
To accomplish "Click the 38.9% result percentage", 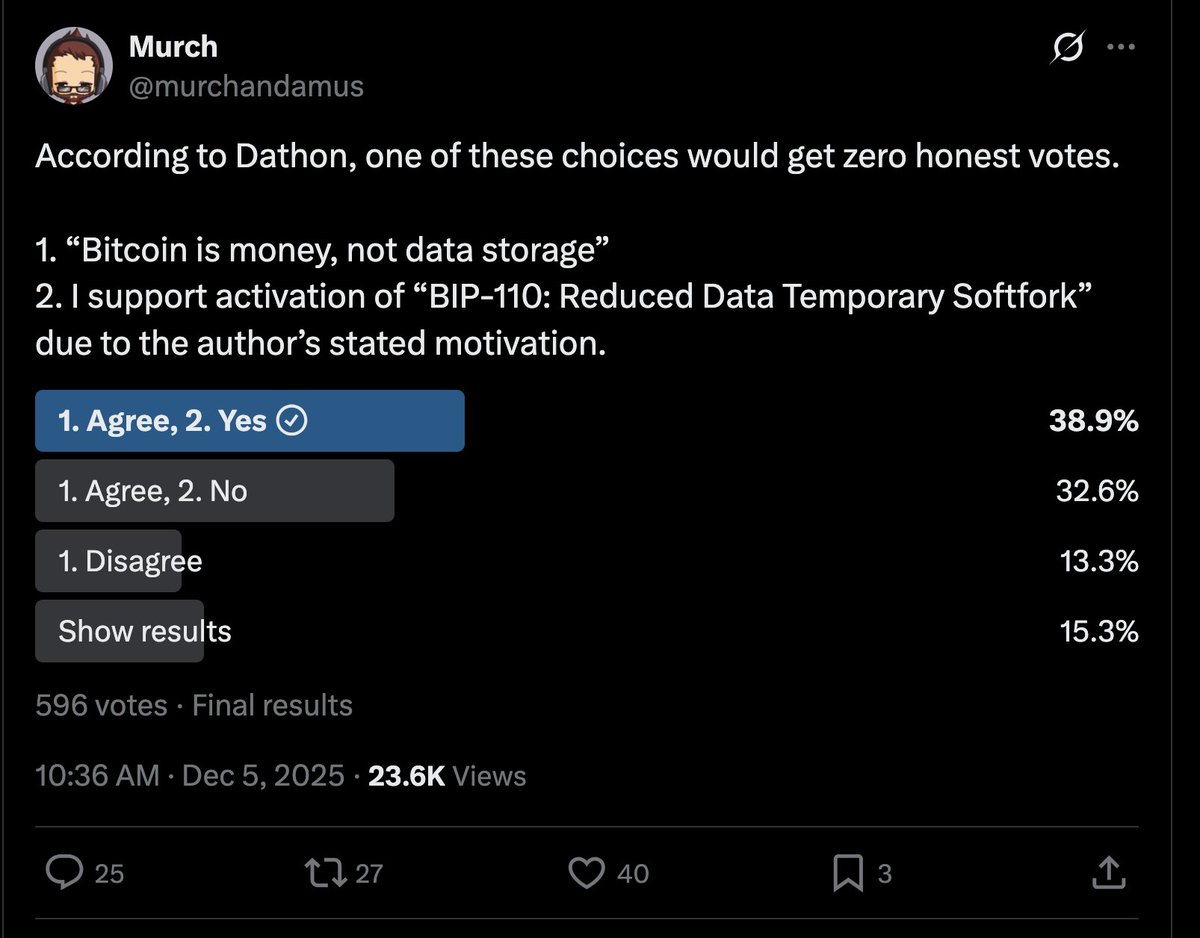I will coord(1094,421).
